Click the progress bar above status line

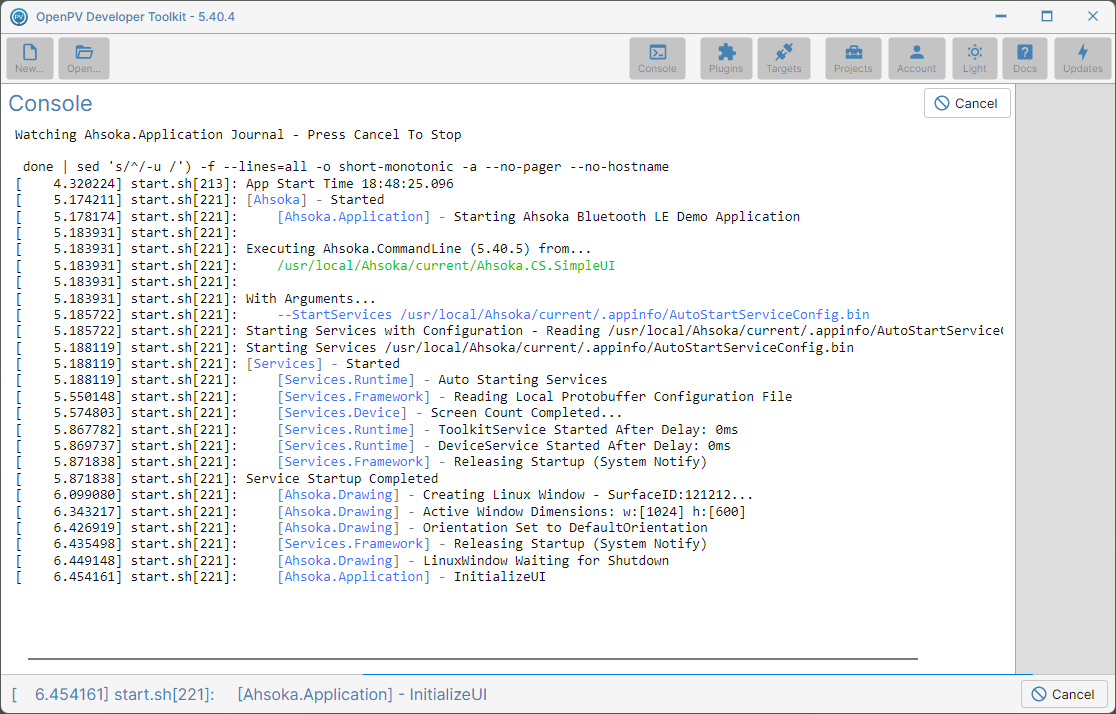pyautogui.click(x=698, y=673)
